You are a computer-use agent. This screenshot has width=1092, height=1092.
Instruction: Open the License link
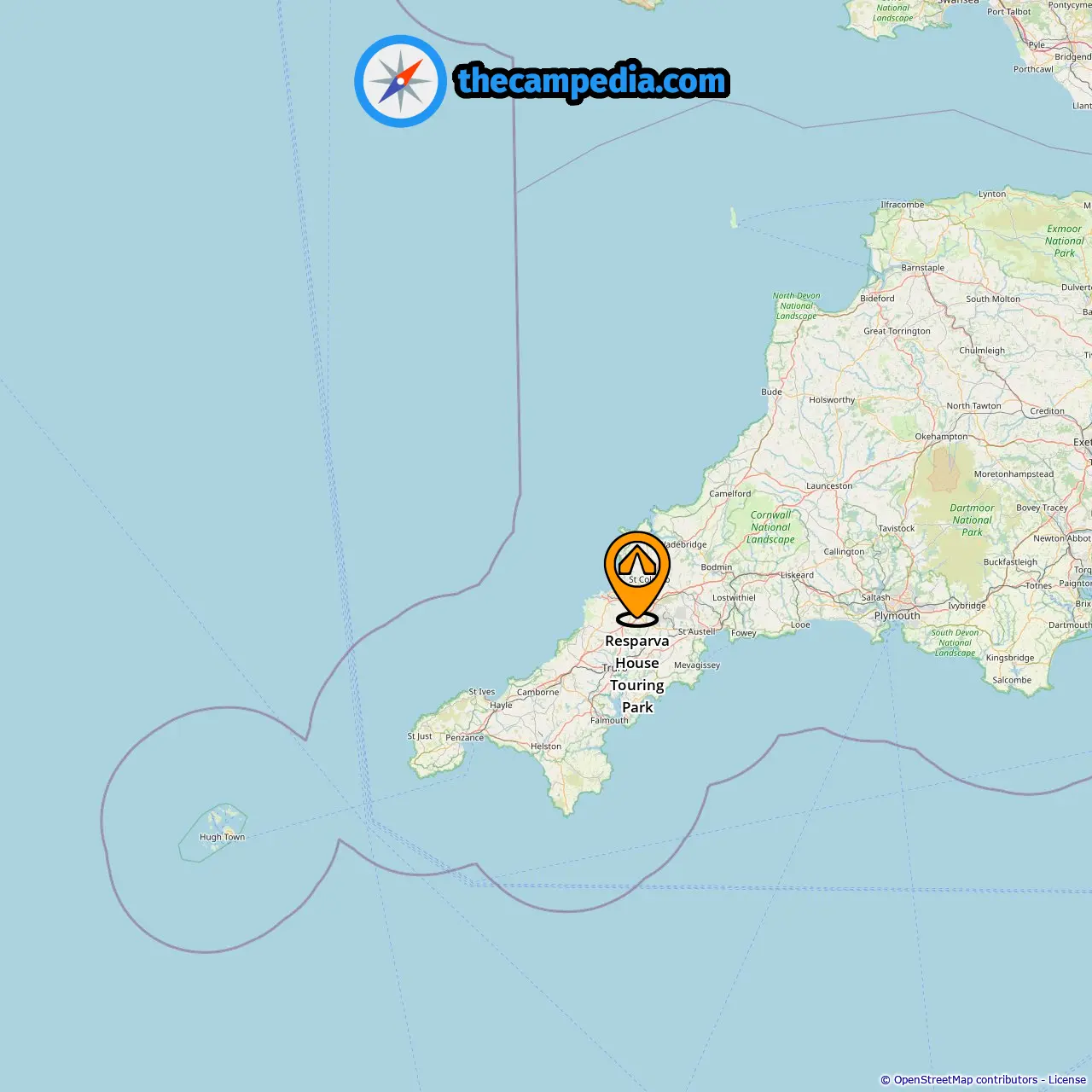(x=1067, y=1080)
